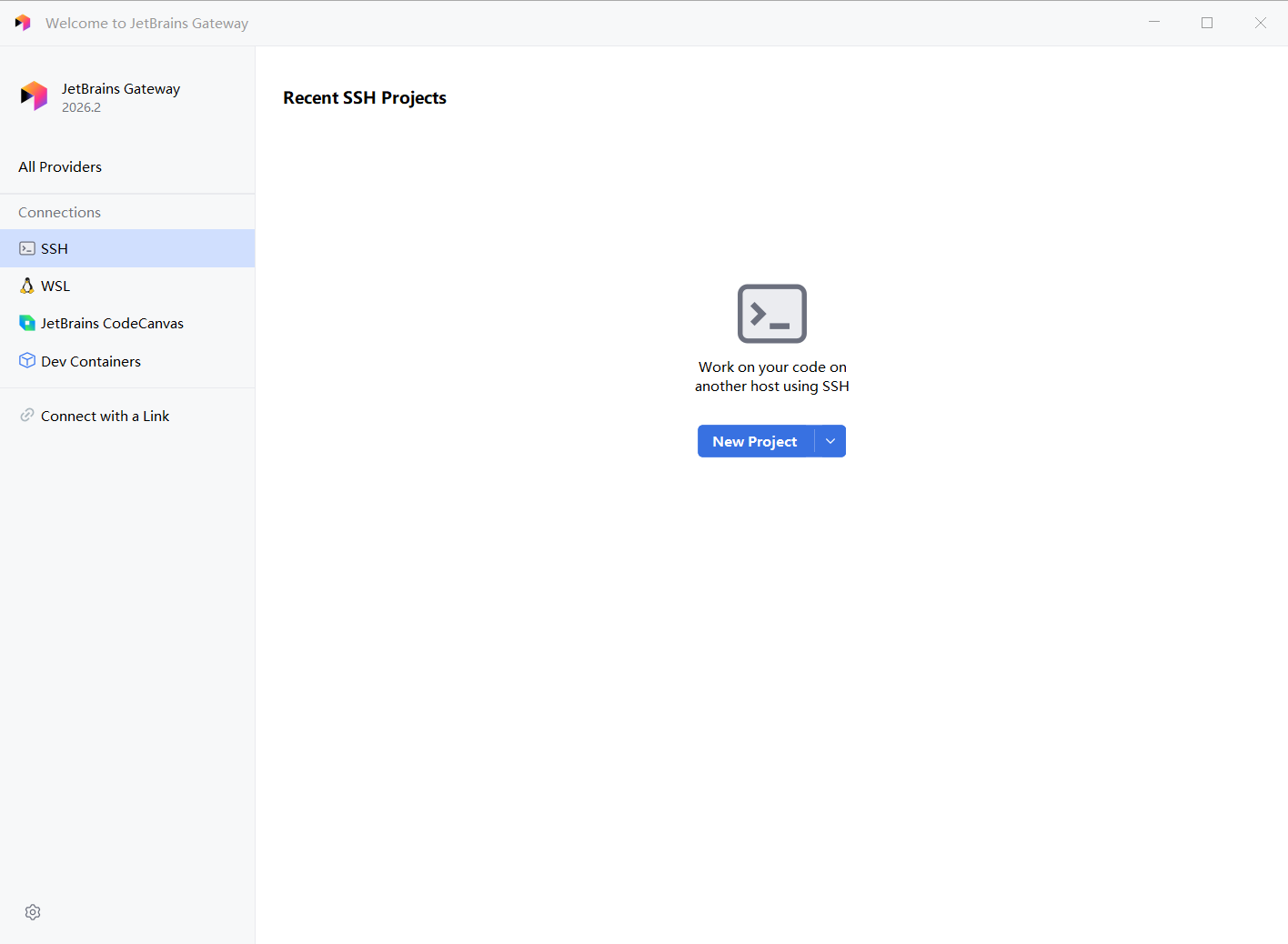The width and height of the screenshot is (1288, 944).
Task: Open JetBrains CodeCanvas provider
Action: coord(127,323)
